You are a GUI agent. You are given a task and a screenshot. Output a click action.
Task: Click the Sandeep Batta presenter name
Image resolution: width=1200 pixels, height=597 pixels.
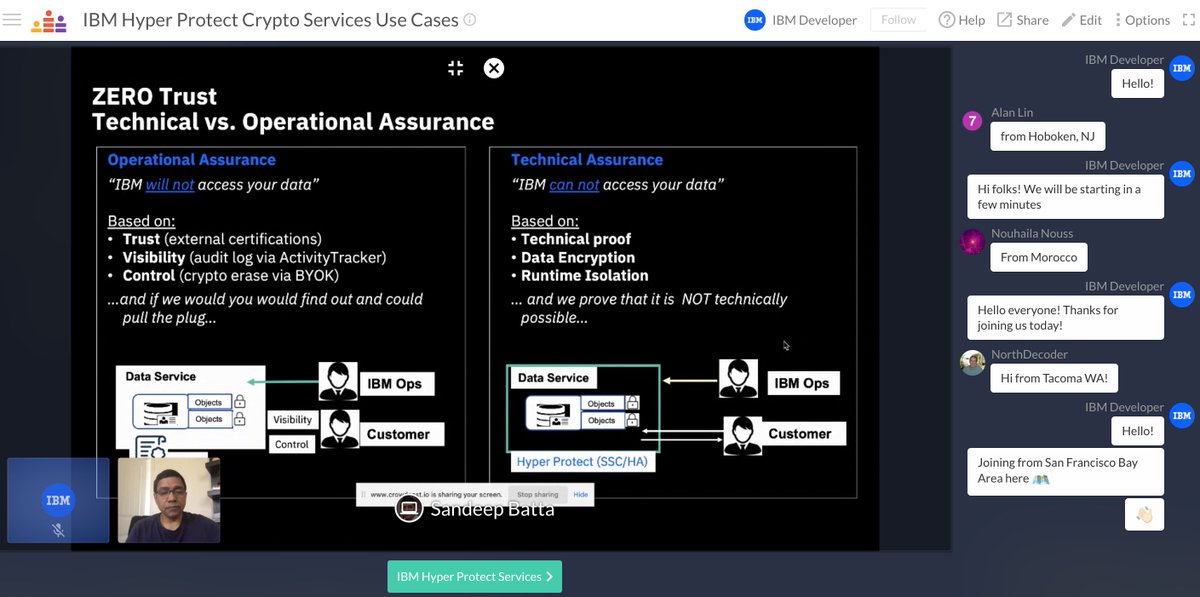coord(492,509)
